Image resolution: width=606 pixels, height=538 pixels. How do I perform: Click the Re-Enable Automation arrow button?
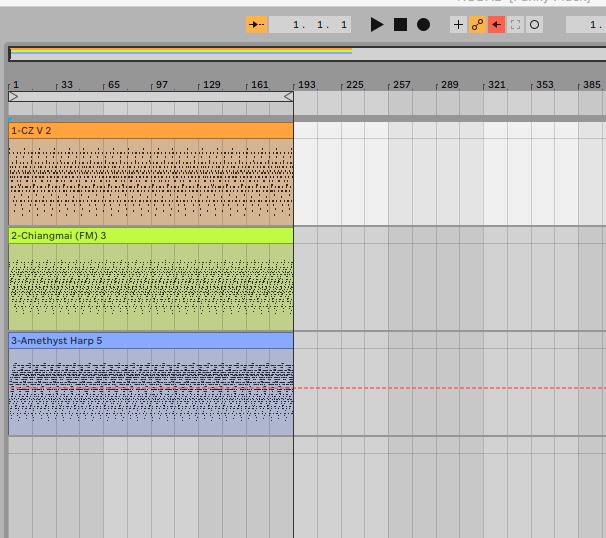coord(496,25)
